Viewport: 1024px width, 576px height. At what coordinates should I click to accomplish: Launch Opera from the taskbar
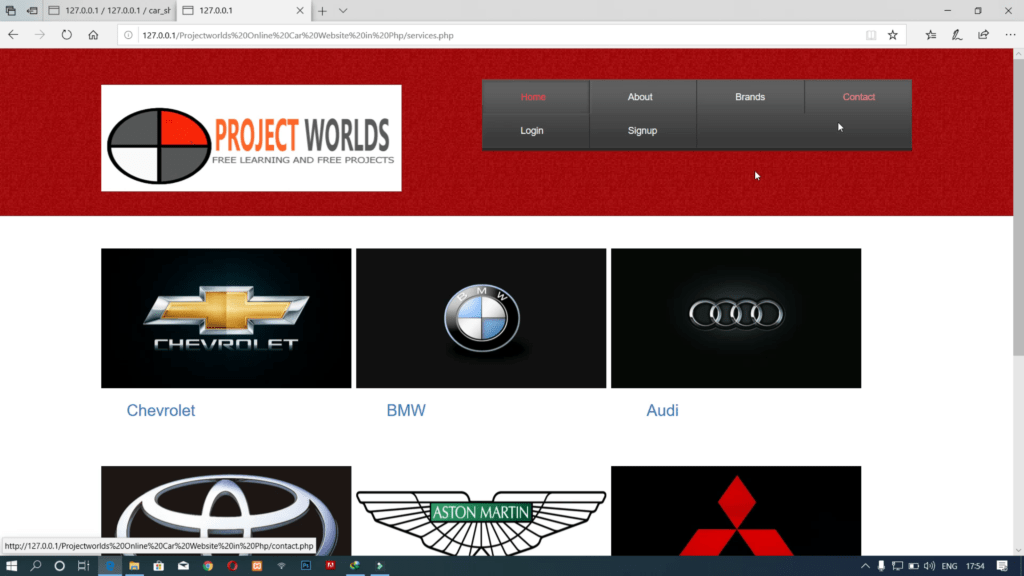(x=231, y=565)
